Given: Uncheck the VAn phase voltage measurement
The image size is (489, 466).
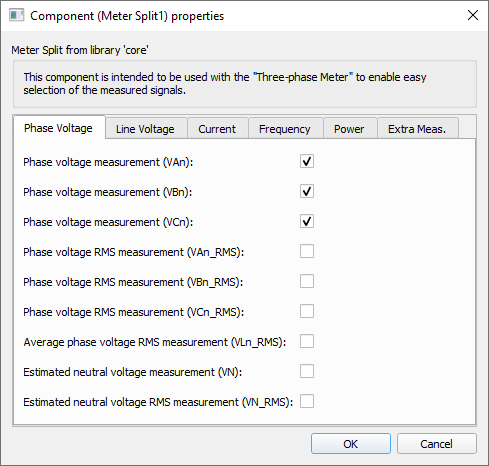Looking at the screenshot, I should [x=307, y=161].
